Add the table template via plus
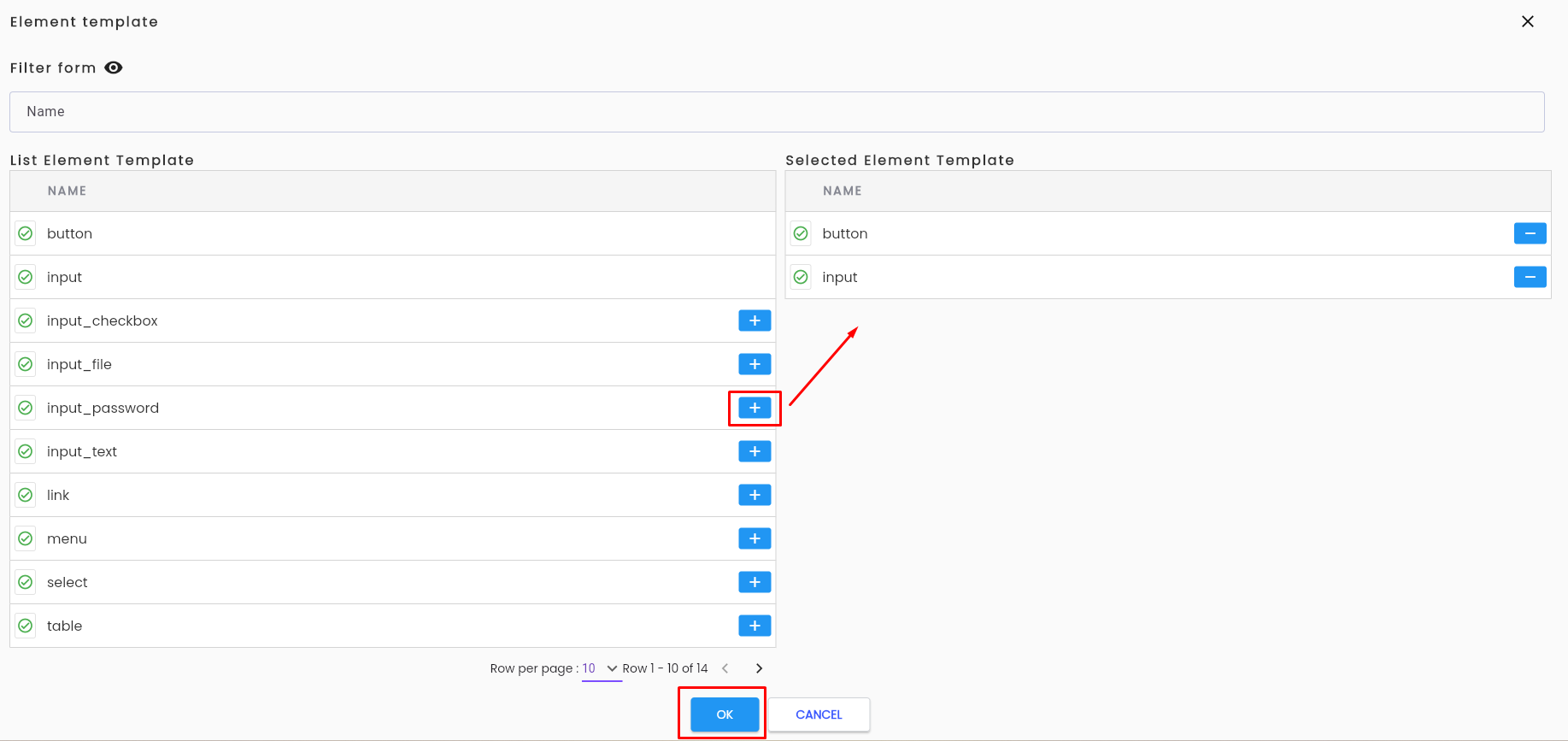This screenshot has height=741, width=1568. (x=755, y=626)
